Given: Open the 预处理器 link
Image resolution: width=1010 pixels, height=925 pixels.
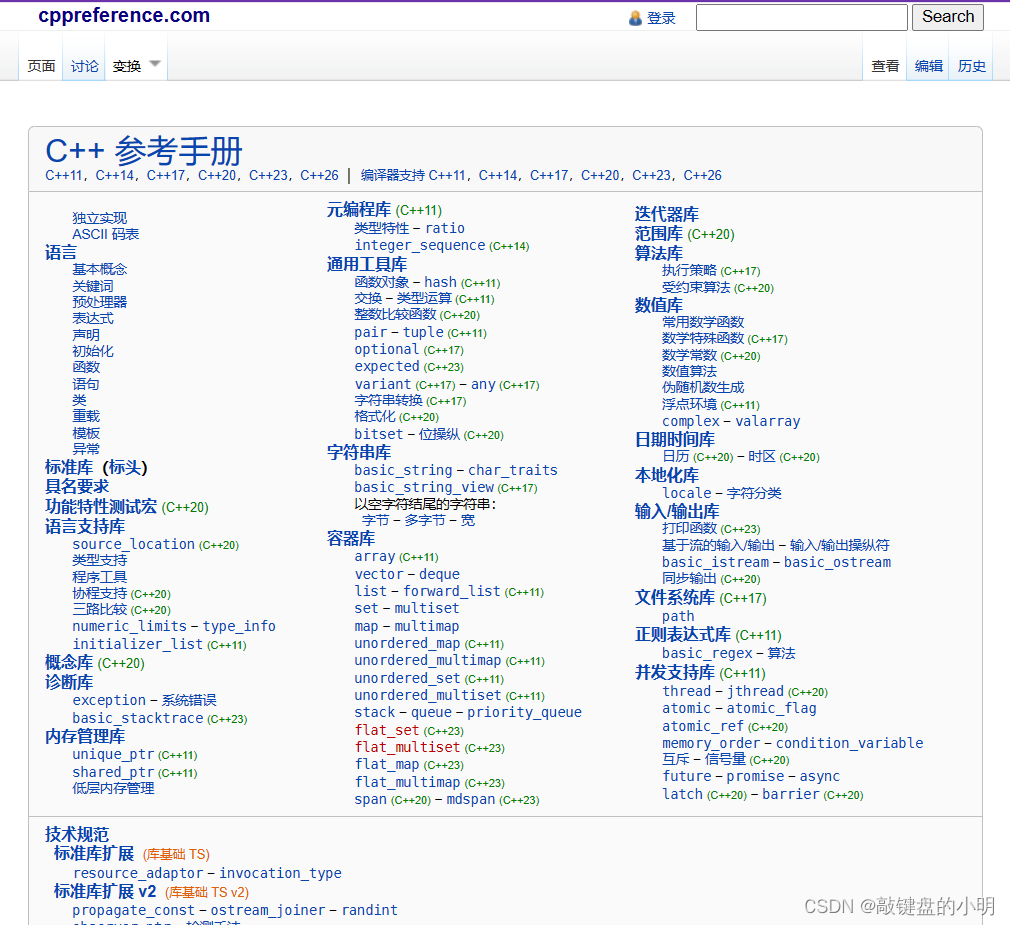Looking at the screenshot, I should point(99,301).
